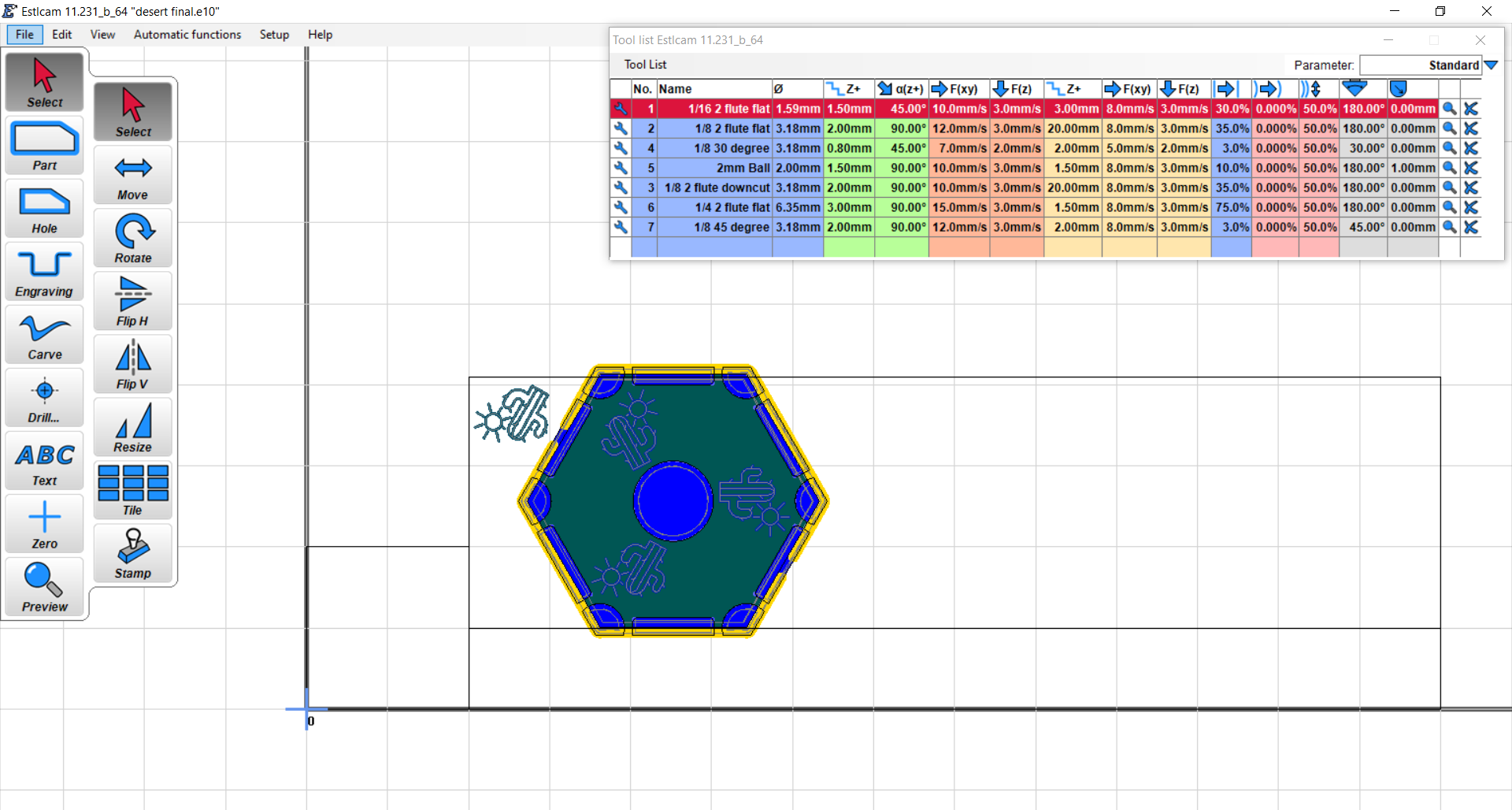The width and height of the screenshot is (1512, 810).
Task: Choose the Select tool above the Part tool
Action: [x=45, y=82]
